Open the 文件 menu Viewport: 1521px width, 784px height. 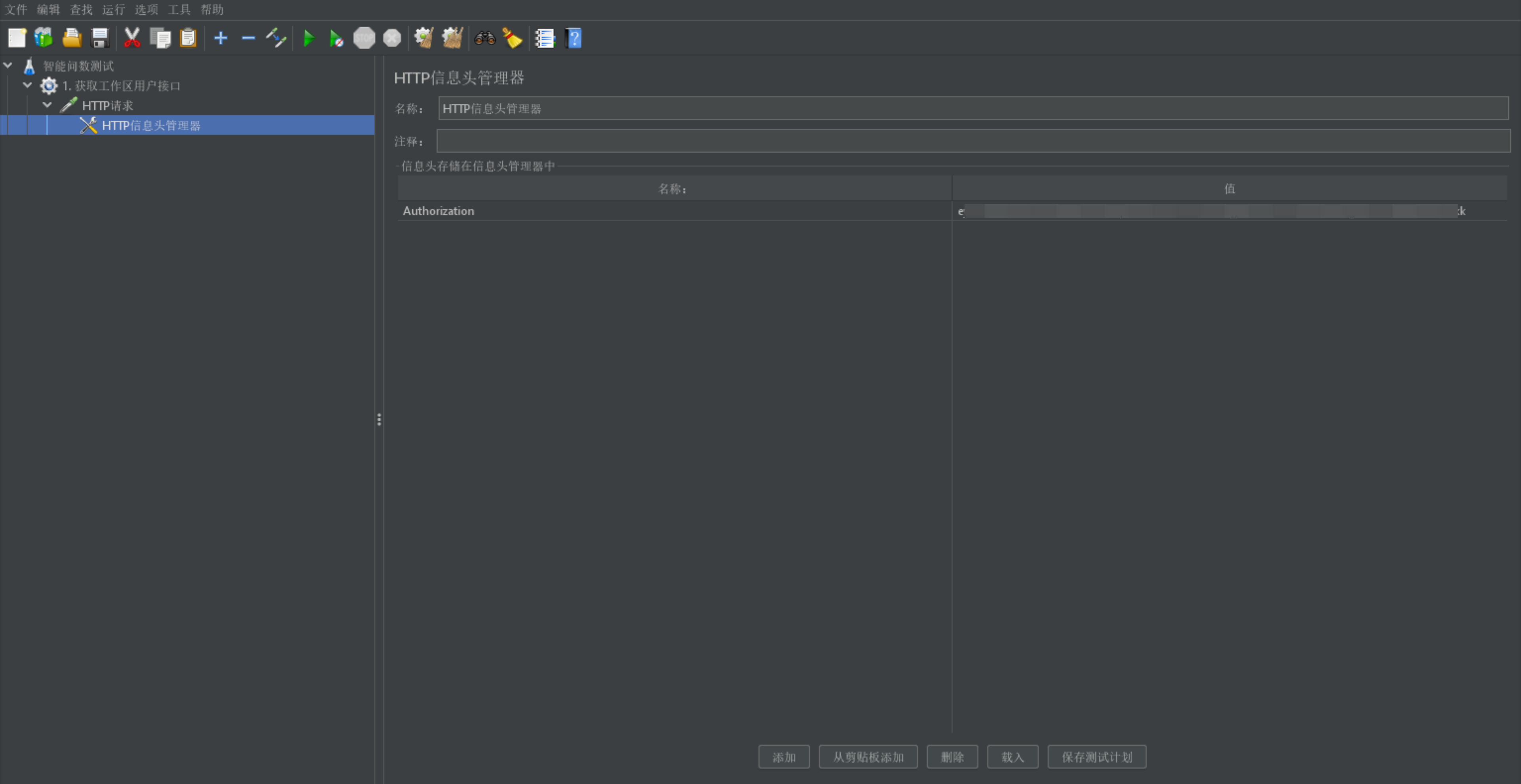pos(17,10)
